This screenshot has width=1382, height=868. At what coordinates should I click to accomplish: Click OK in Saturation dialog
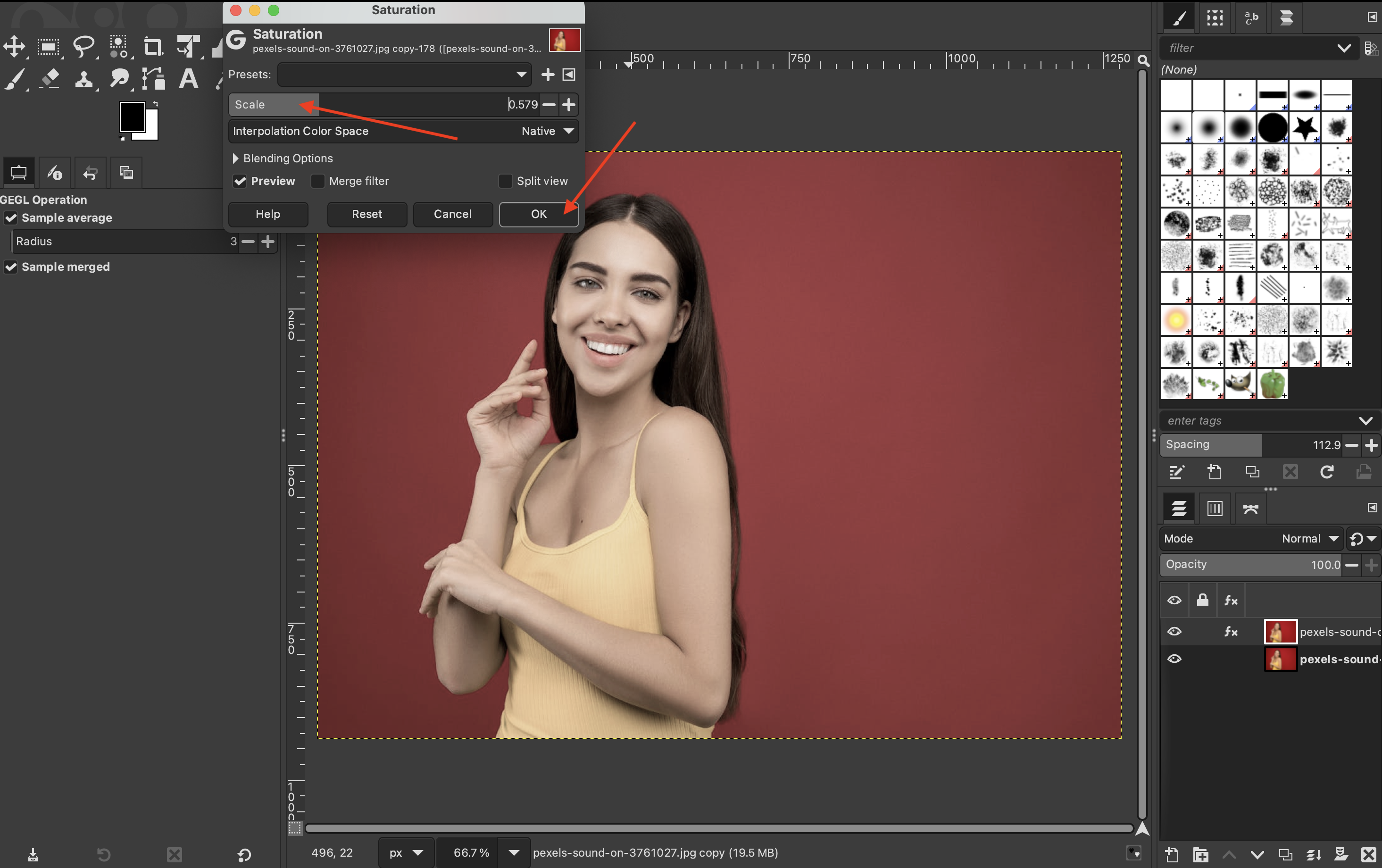tap(538, 214)
